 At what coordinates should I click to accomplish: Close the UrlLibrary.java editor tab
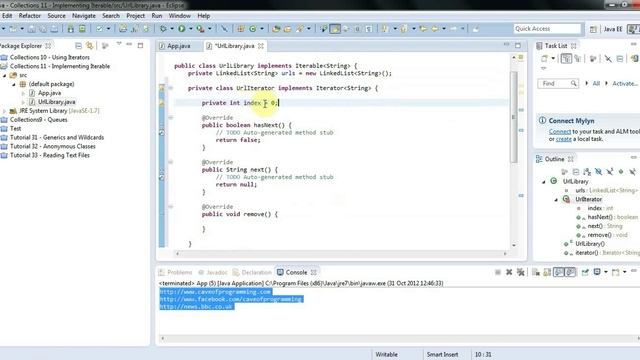tap(261, 46)
